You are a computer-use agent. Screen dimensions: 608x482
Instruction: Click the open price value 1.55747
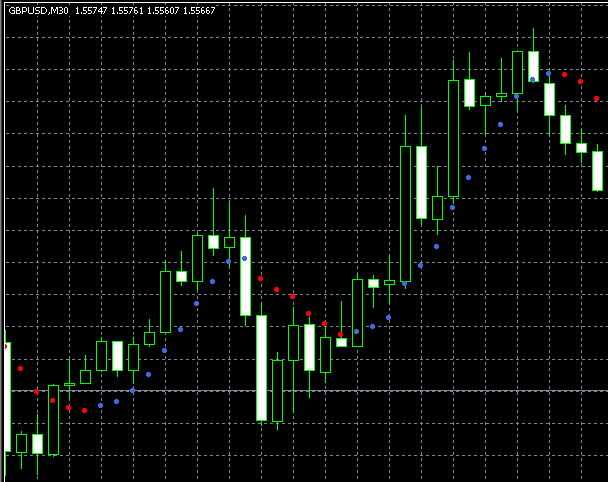tap(91, 11)
